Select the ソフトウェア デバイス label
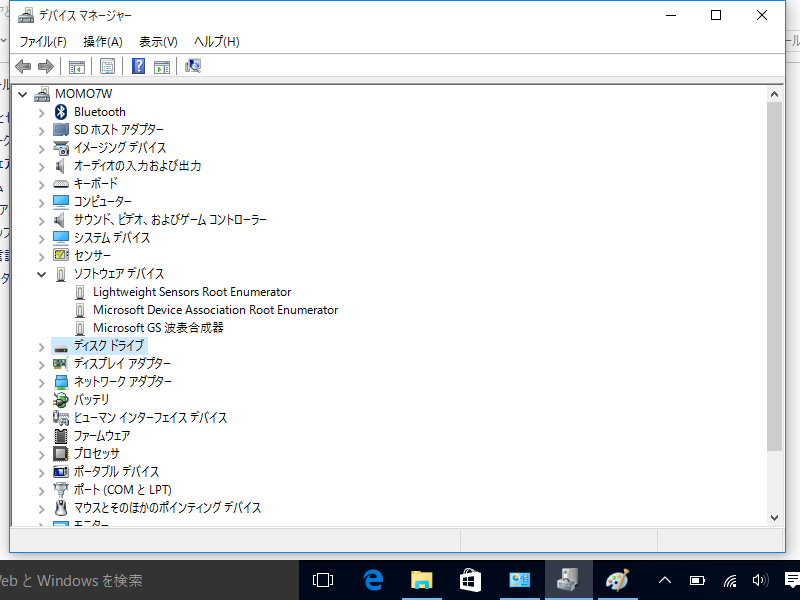800x600 pixels. [119, 274]
